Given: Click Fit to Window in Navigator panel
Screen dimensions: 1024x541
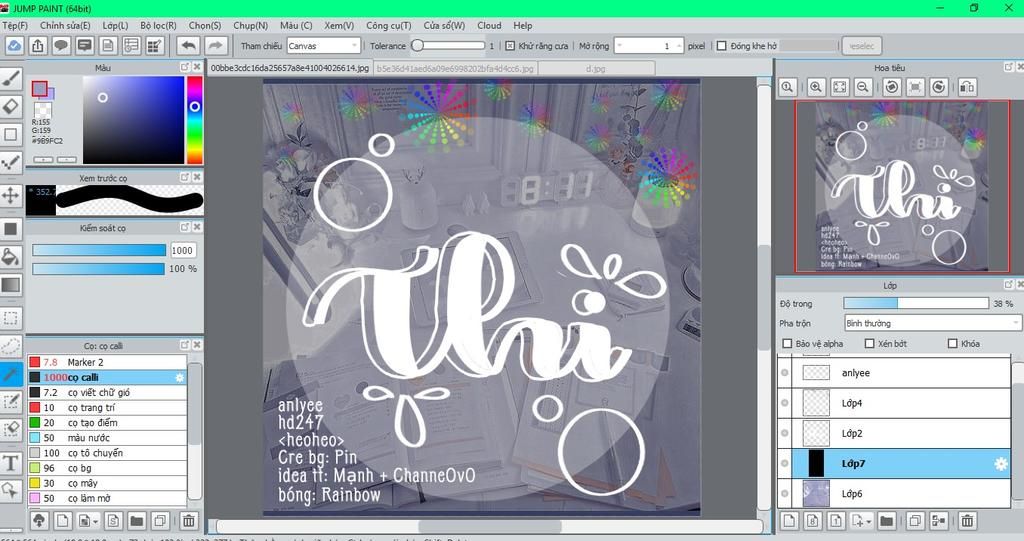Looking at the screenshot, I should [839, 87].
